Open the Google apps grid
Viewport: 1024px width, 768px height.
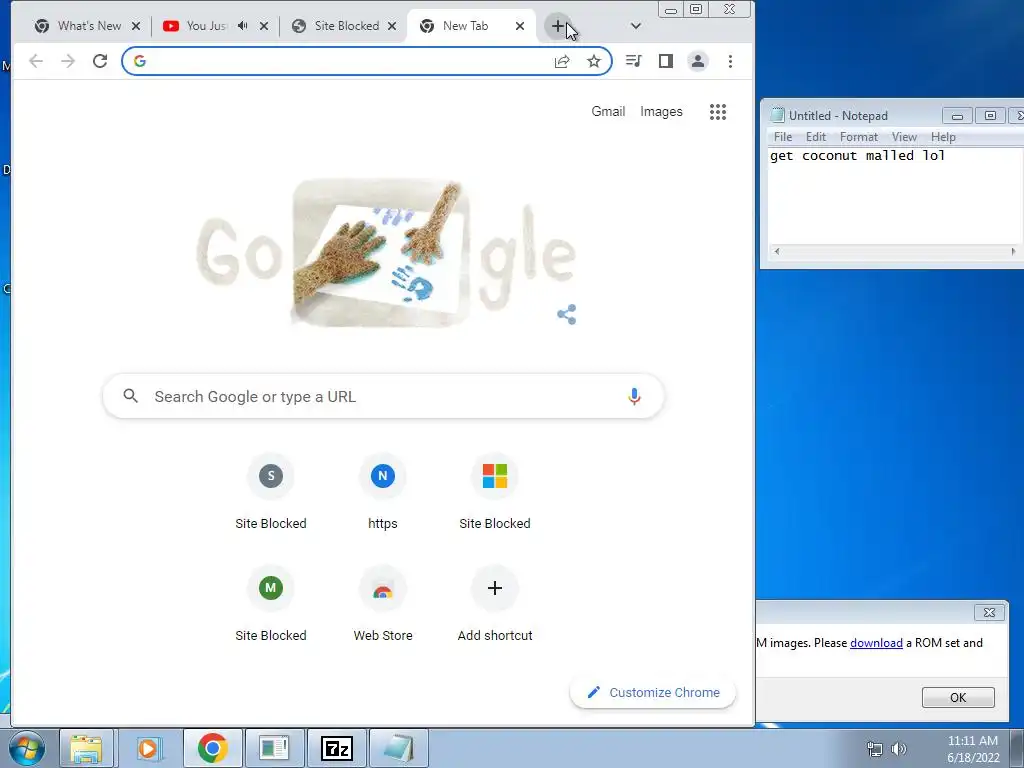pyautogui.click(x=718, y=112)
